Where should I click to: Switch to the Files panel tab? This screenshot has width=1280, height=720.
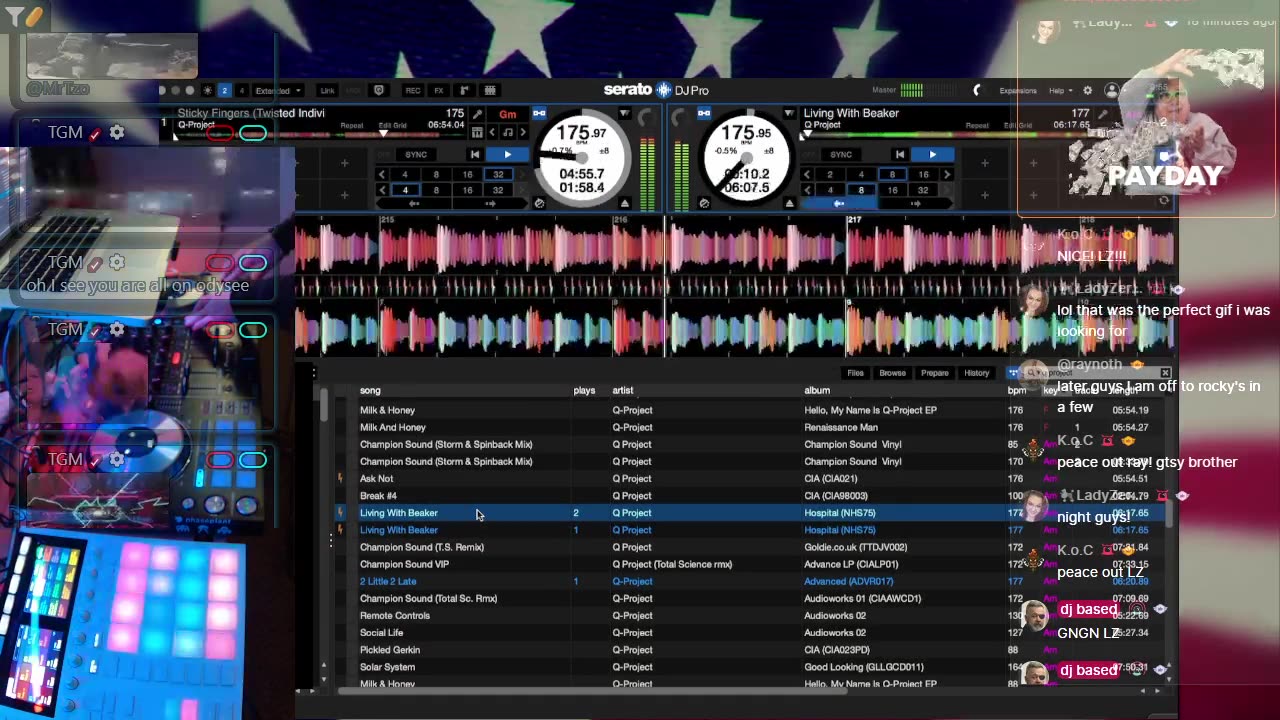click(x=855, y=373)
